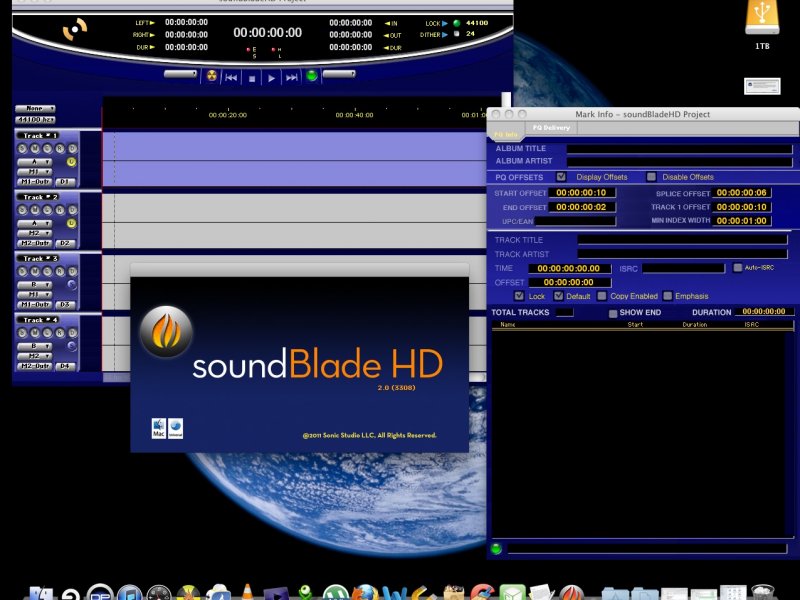The width and height of the screenshot is (800, 600).
Task: Open the A dropdown on Track #1
Action: coord(35,162)
